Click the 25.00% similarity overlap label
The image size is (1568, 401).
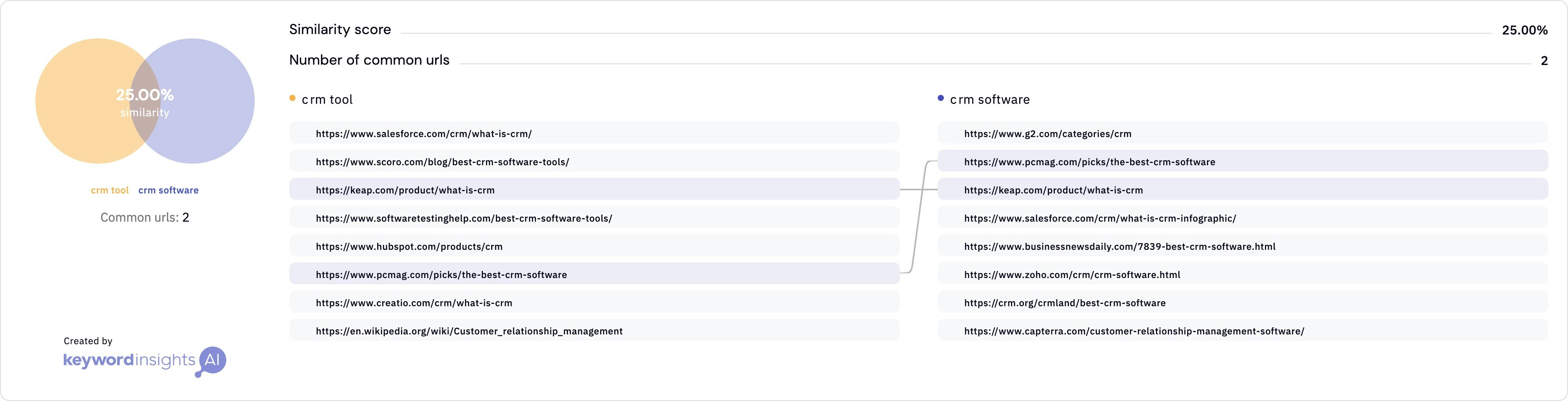point(145,102)
